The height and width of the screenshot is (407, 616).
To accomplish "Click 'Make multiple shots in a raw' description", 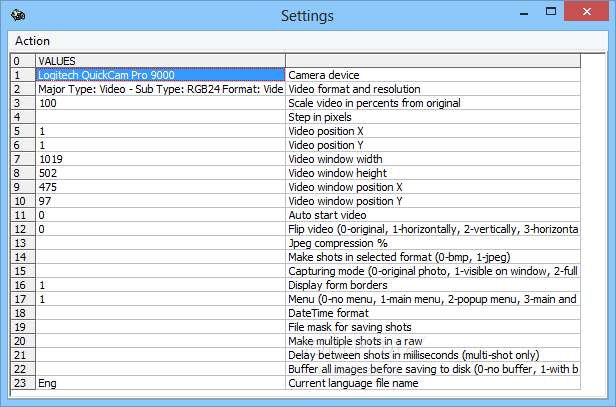I will point(433,341).
